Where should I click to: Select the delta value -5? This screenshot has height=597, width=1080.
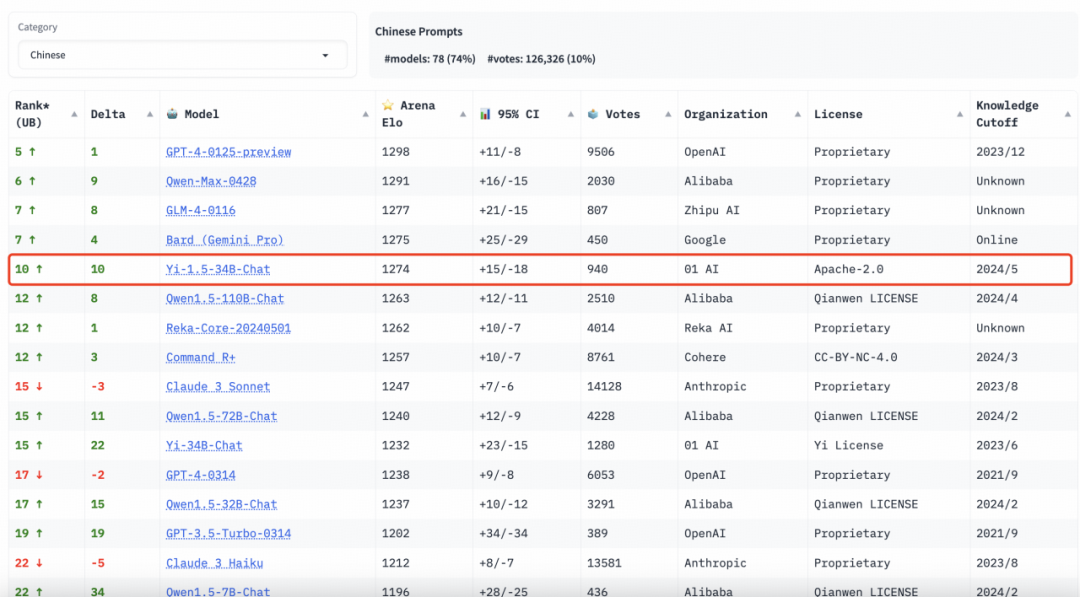(98, 563)
